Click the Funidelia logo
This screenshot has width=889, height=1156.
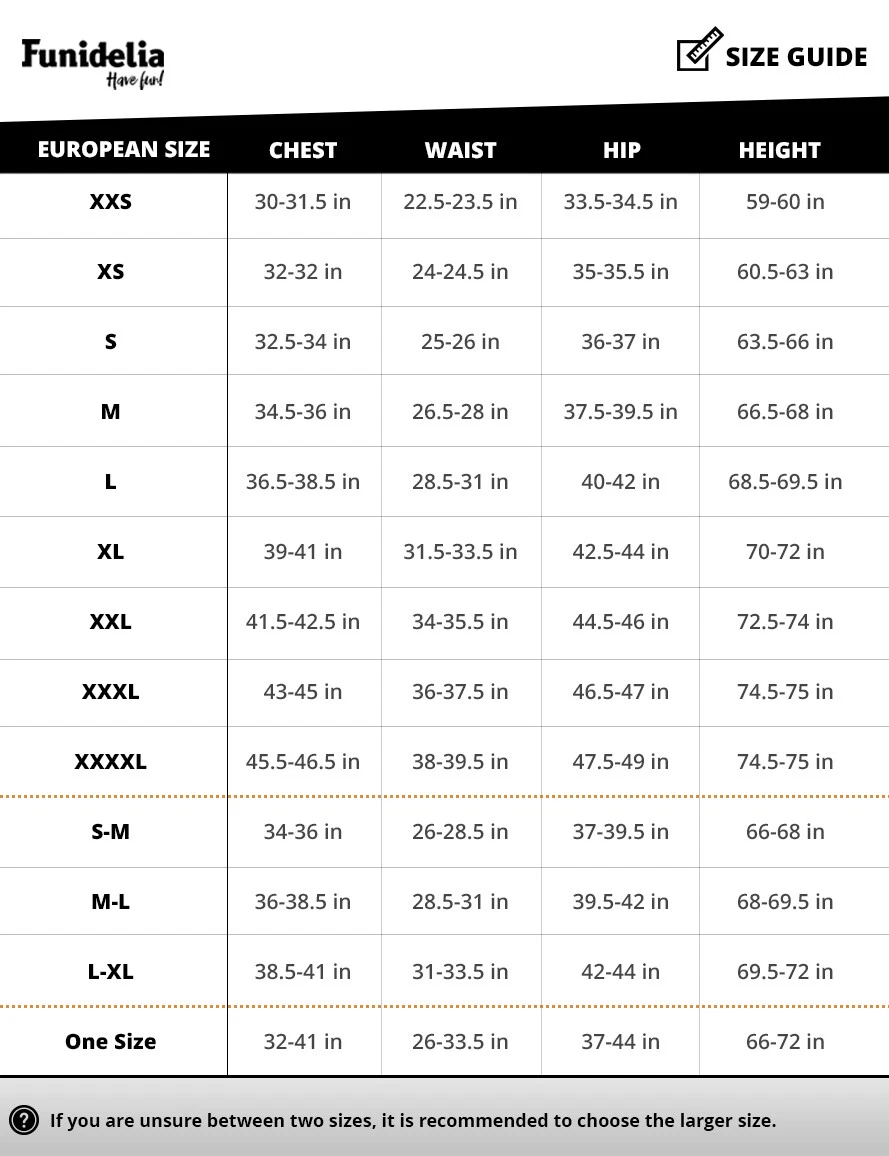tap(93, 63)
